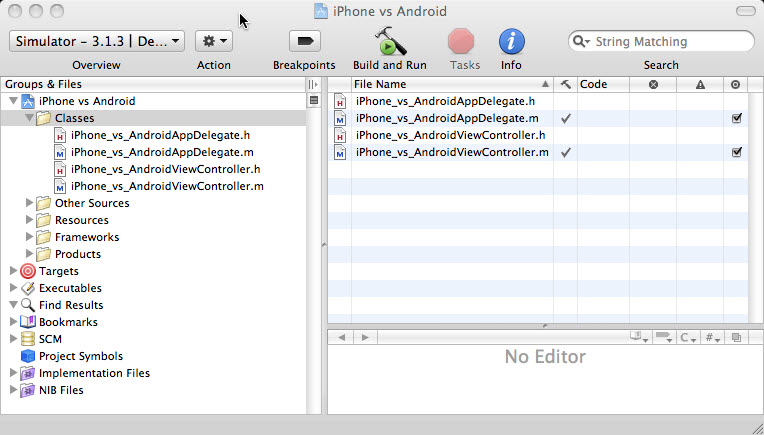
Task: Go forward with the editor right arrow
Action: 365,338
